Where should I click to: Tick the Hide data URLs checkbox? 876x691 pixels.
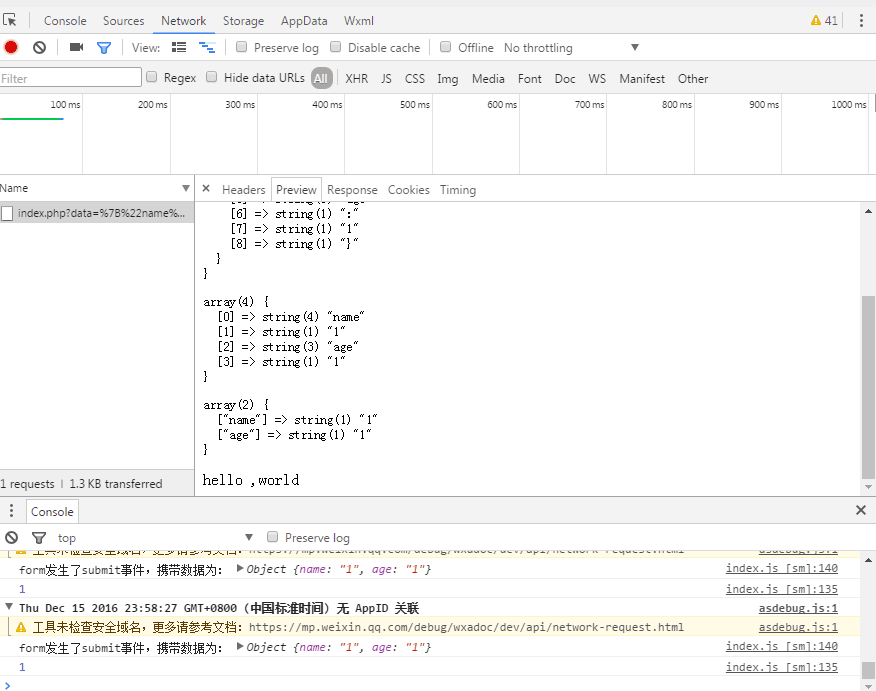point(212,77)
